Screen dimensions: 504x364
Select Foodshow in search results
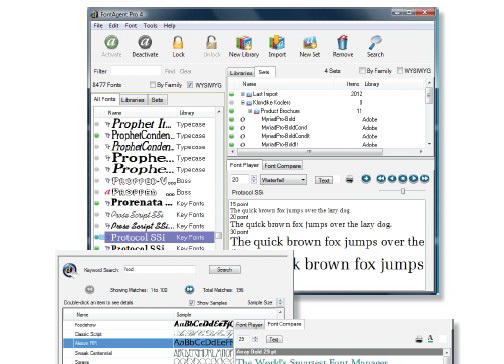coord(148,324)
